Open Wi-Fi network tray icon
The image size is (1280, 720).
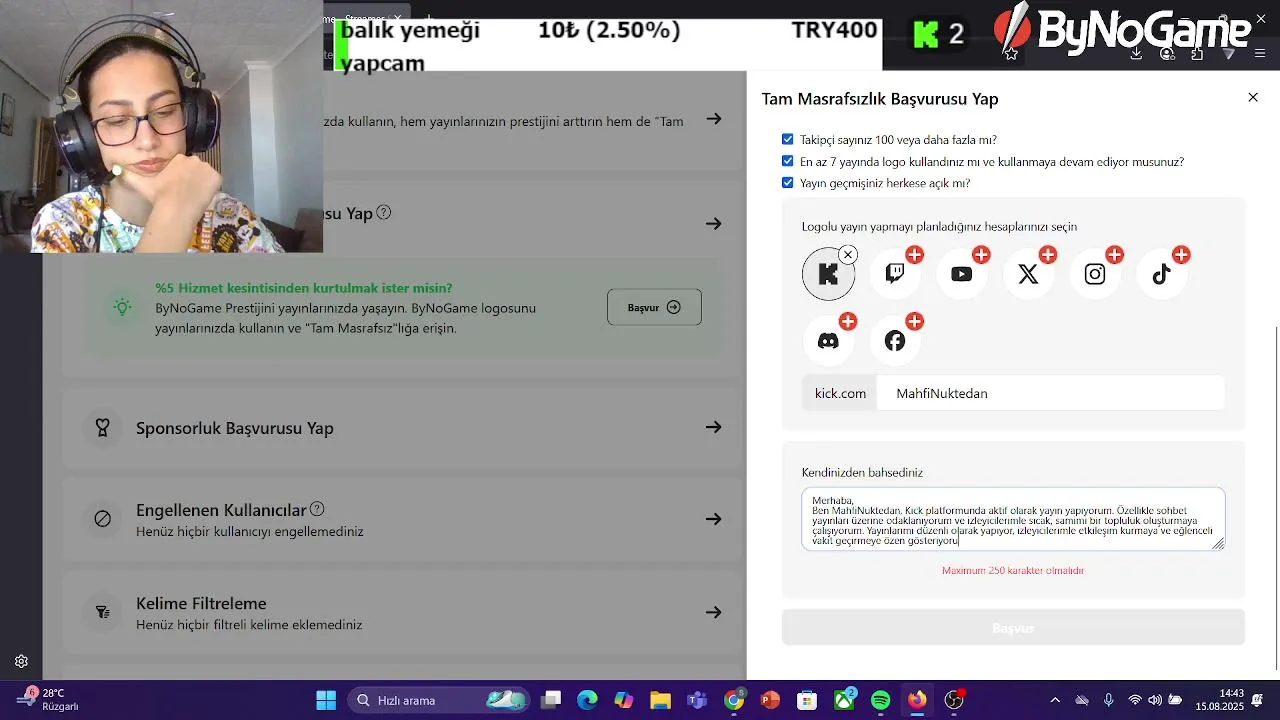click(1134, 700)
